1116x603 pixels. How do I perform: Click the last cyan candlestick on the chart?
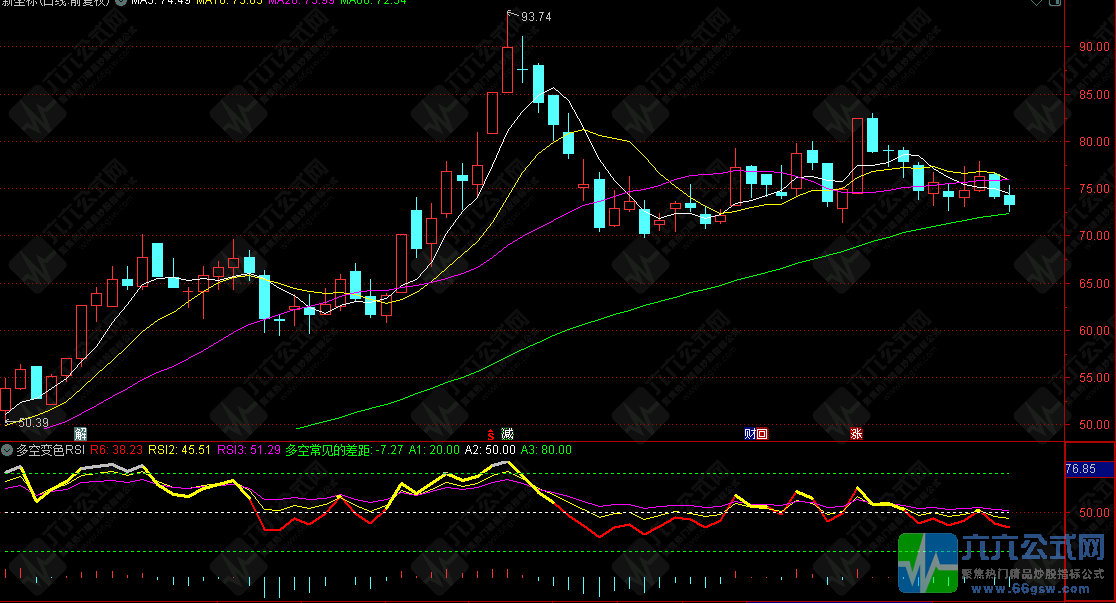click(1009, 200)
